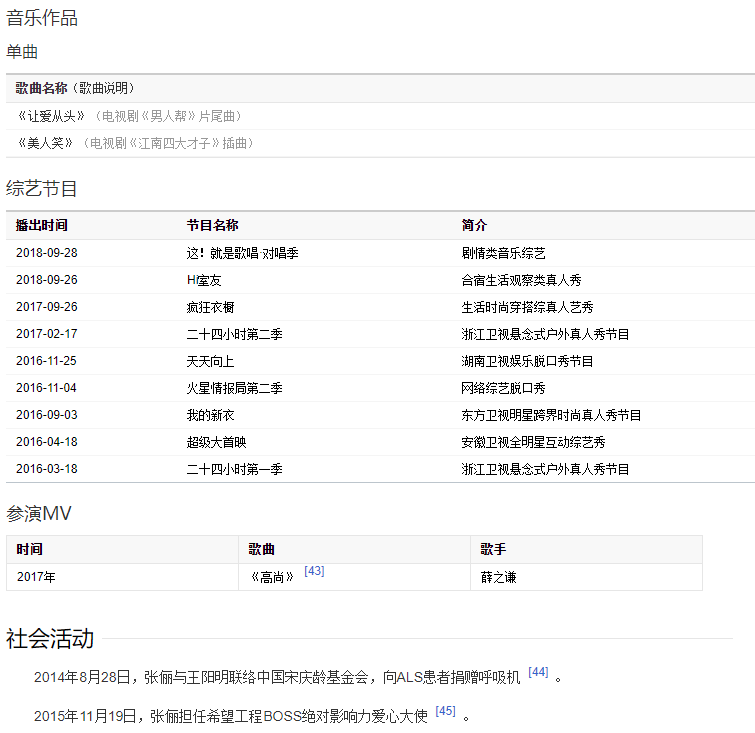Image resolution: width=755 pixels, height=733 pixels.
Task: Click the 火星情报局第二季 program name
Action: [x=235, y=388]
